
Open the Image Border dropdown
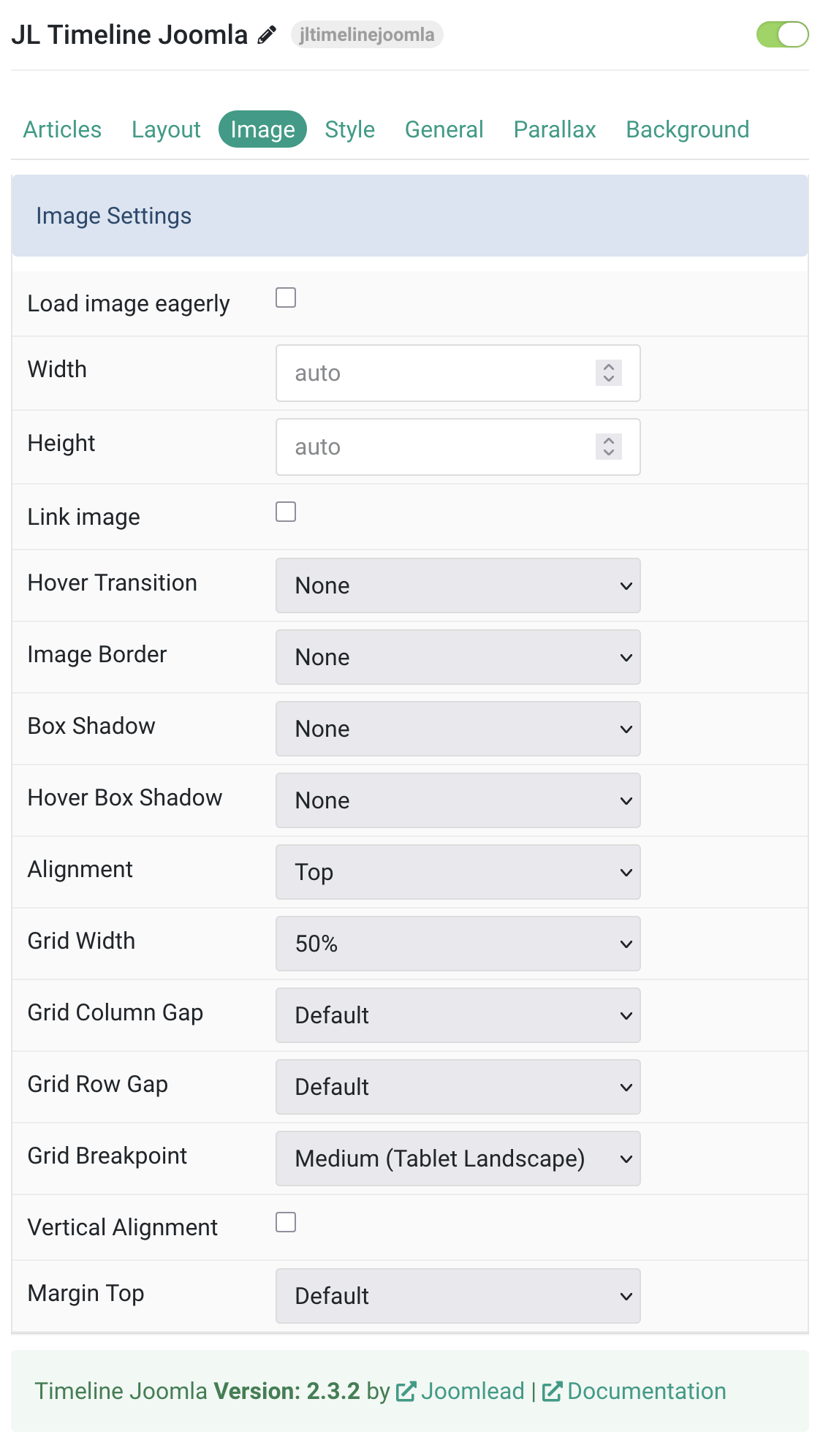tap(458, 657)
